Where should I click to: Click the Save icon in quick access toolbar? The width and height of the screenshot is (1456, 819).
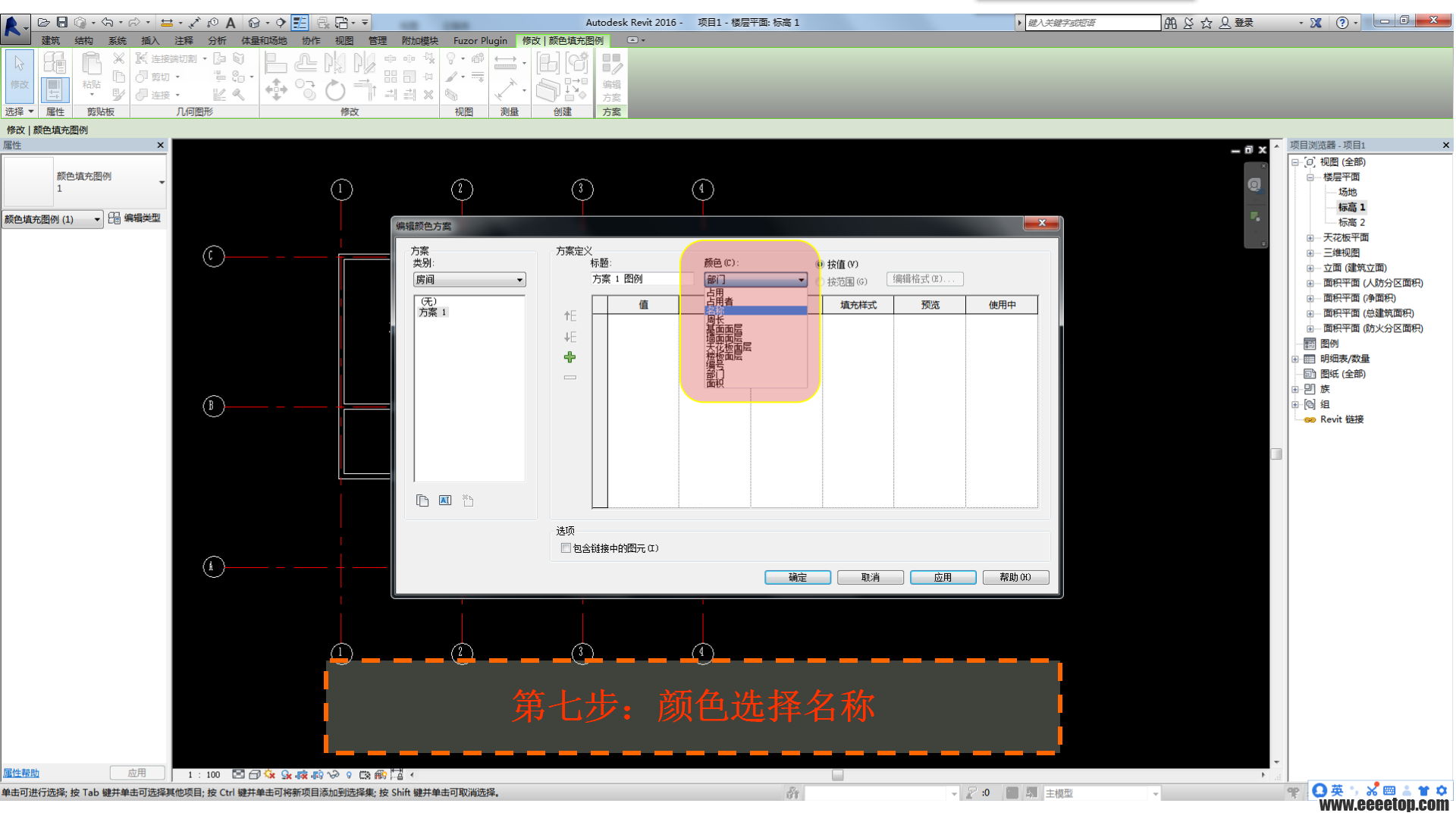pos(62,23)
